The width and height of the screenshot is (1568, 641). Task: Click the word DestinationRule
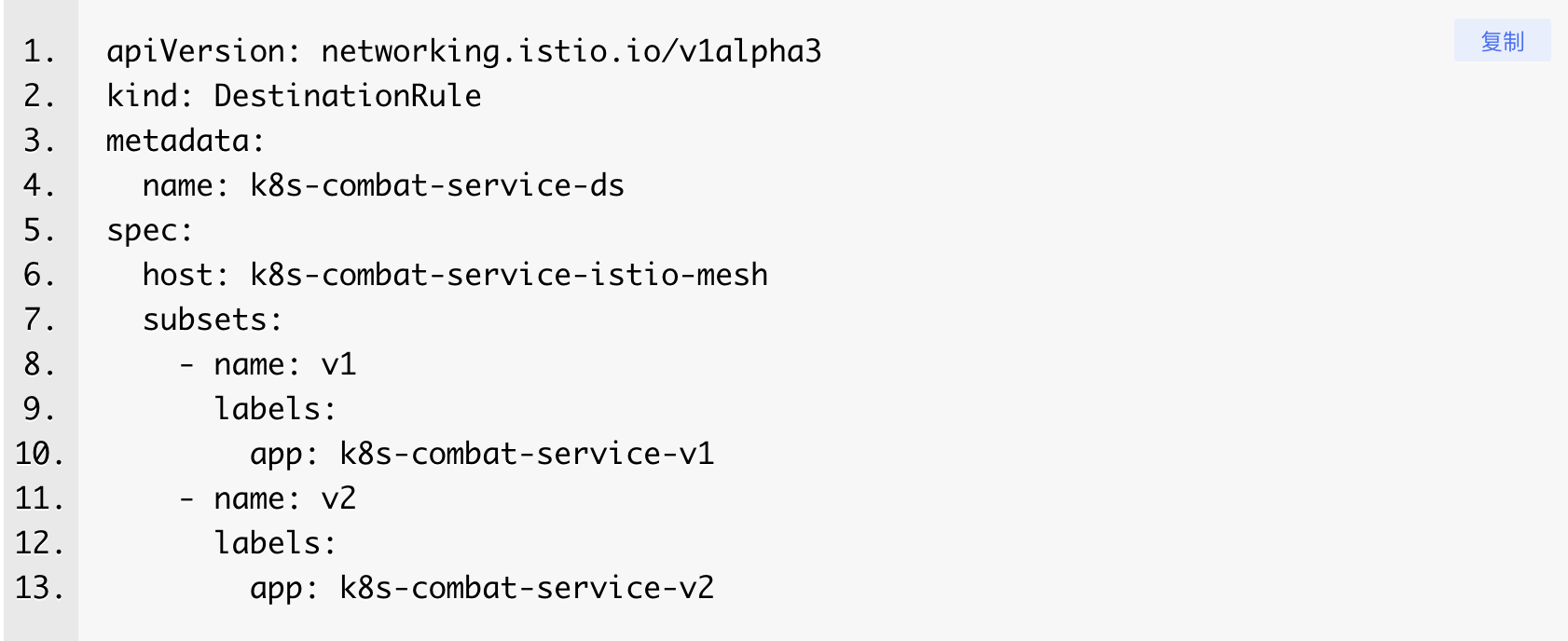tap(348, 95)
